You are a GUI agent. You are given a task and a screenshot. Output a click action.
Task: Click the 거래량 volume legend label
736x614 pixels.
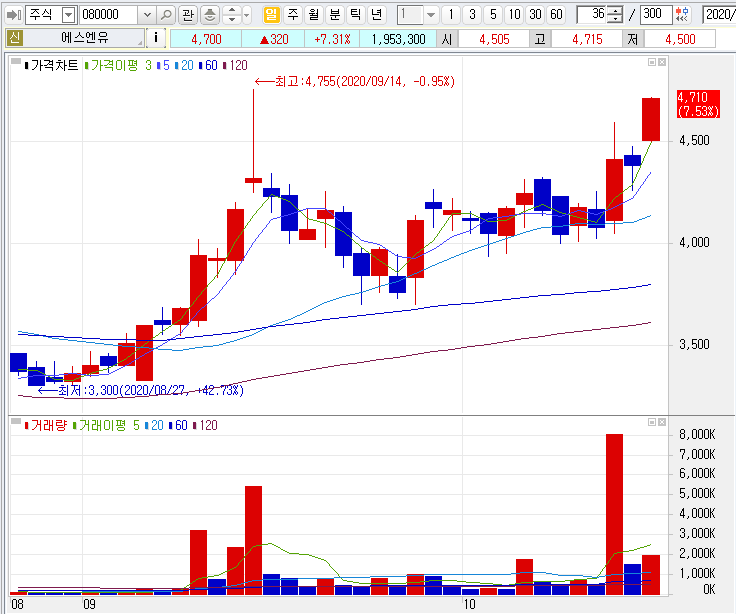(46, 425)
